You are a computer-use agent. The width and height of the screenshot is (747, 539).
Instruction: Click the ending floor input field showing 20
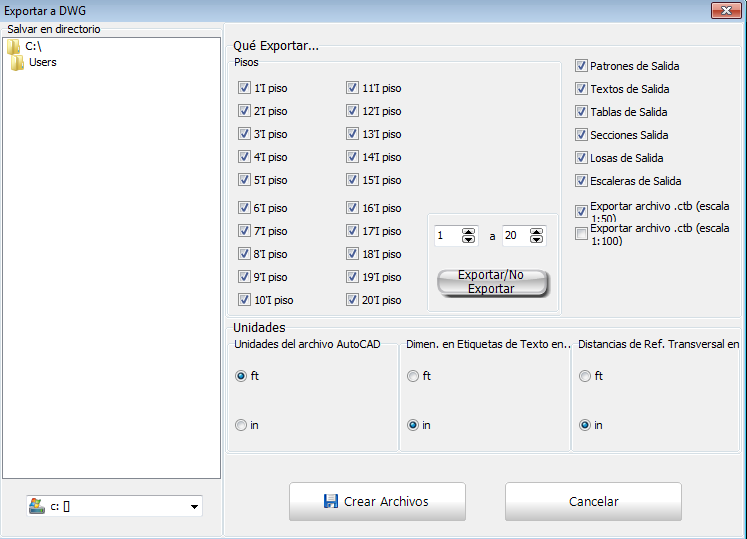point(515,236)
